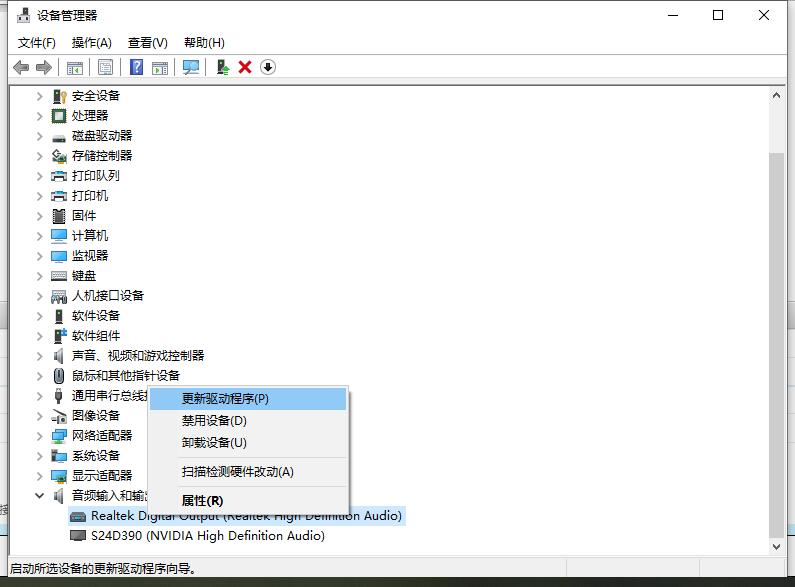Viewport: 795px width, 587px height.
Task: Open the 操作(A) menu
Action: click(x=92, y=43)
